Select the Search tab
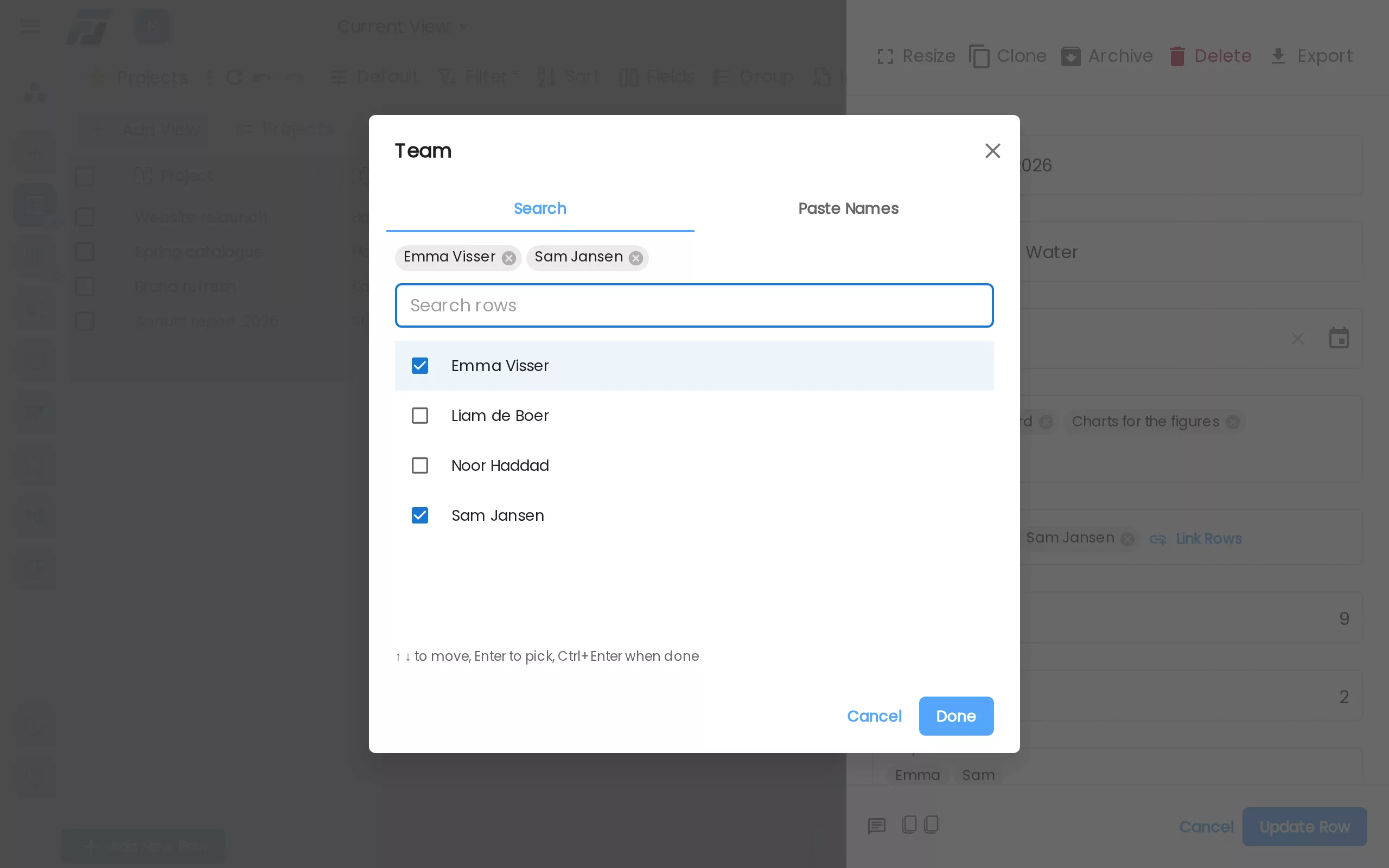The image size is (1389, 868). 539,208
